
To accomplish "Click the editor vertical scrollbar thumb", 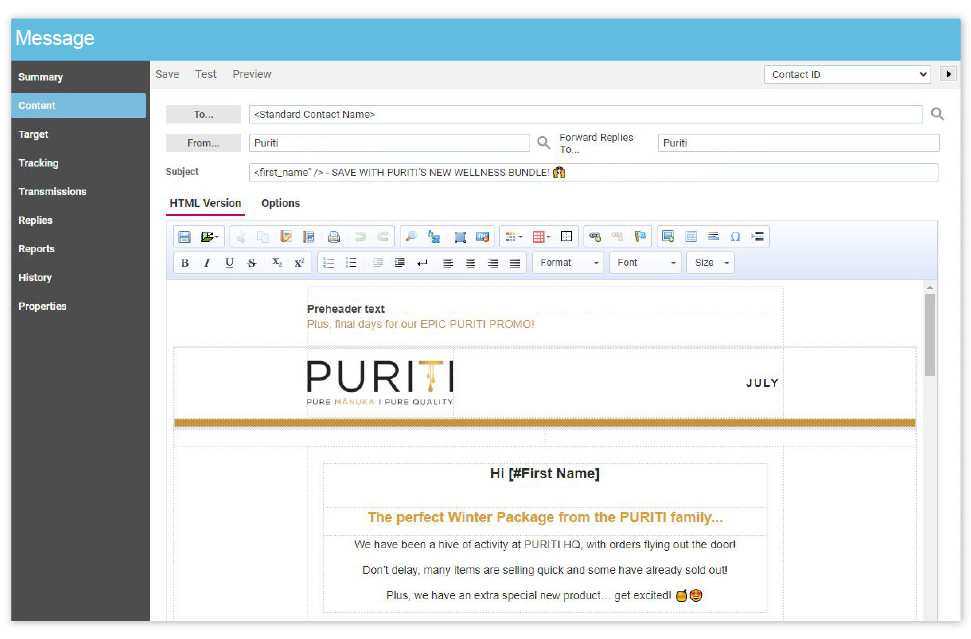I will [930, 335].
